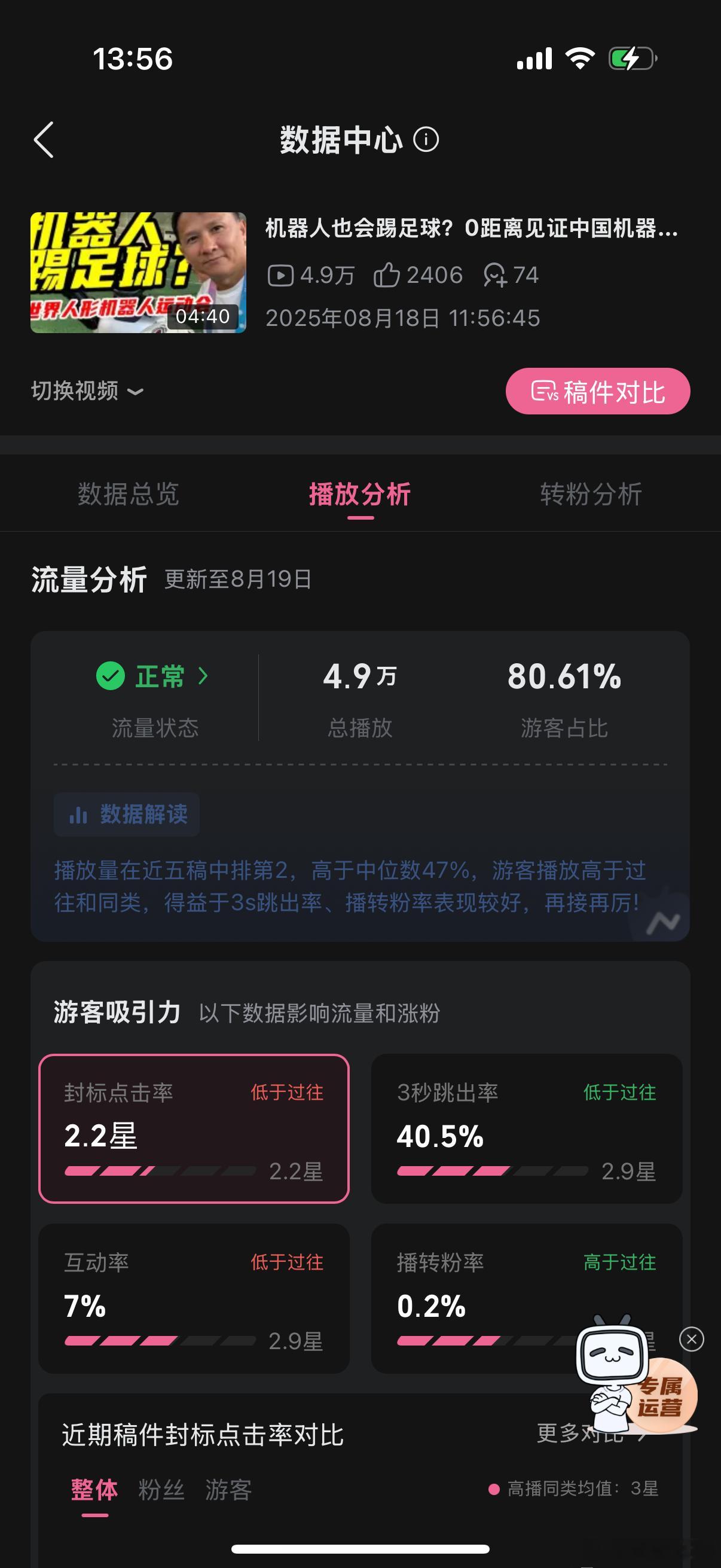Screen dimensions: 721x1568
Task: Select the 3秒跳出率 metric card
Action: (x=526, y=1128)
